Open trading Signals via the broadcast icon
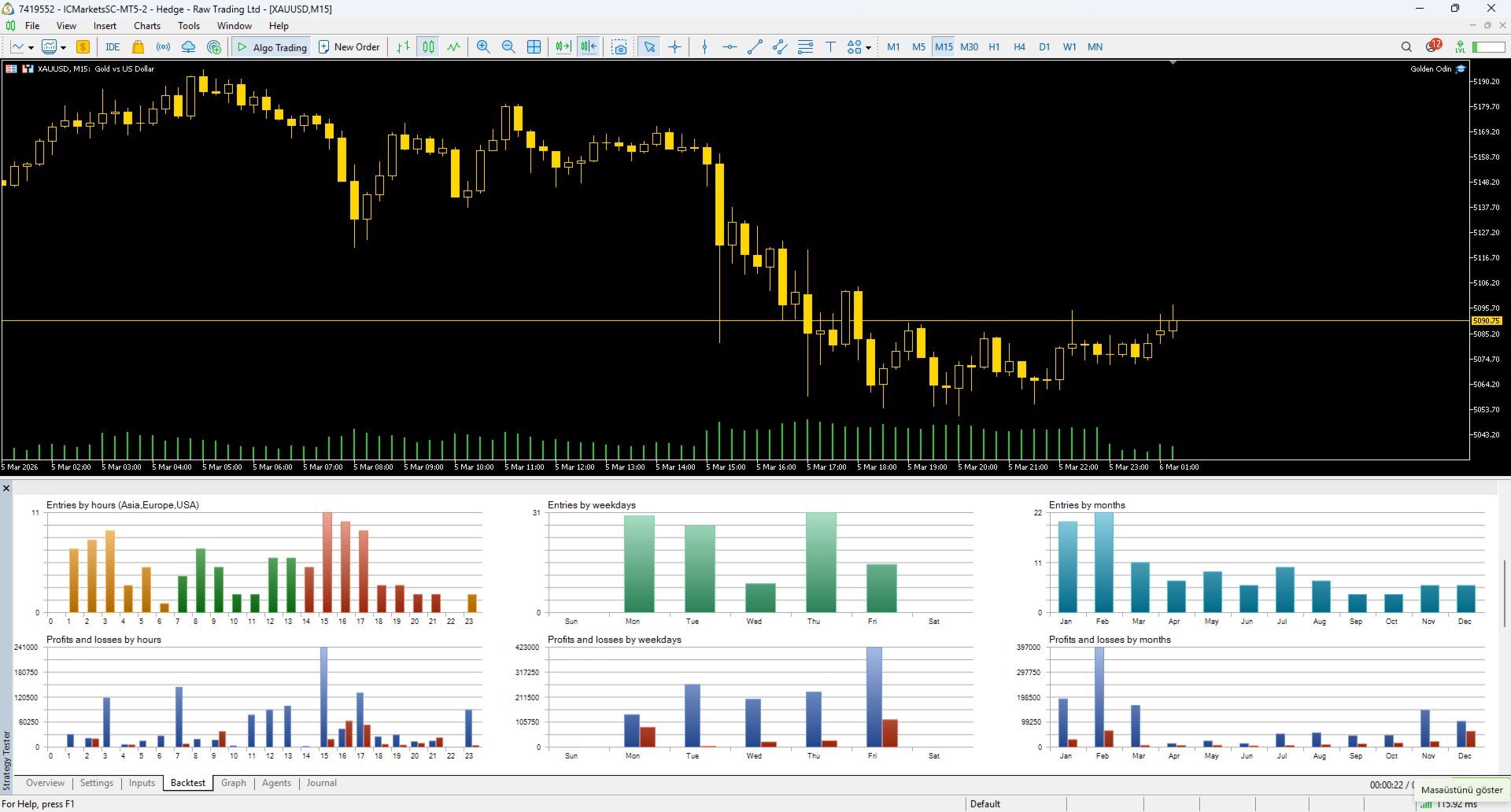Screen dimensions: 1511x812 click(163, 46)
